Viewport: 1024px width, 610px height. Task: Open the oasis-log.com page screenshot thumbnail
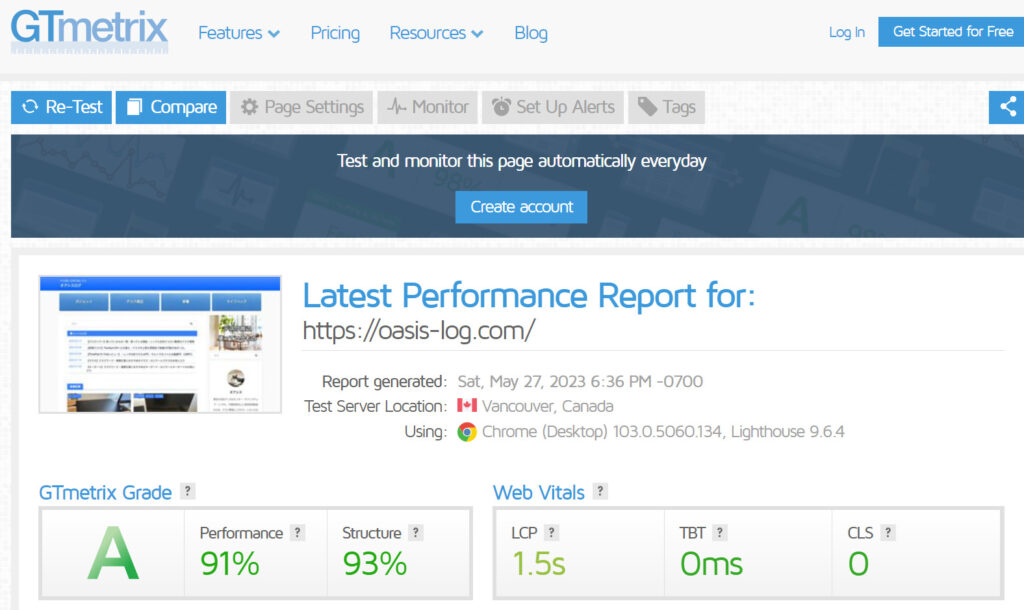coord(160,344)
